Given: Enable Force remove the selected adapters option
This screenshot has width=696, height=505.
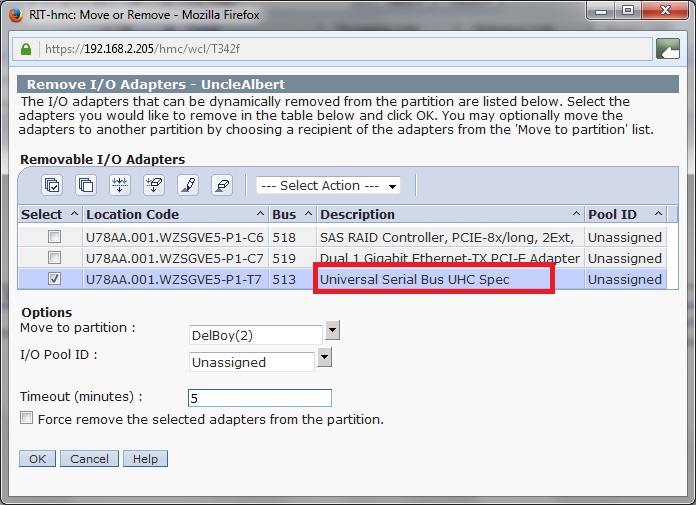Looking at the screenshot, I should [x=27, y=419].
